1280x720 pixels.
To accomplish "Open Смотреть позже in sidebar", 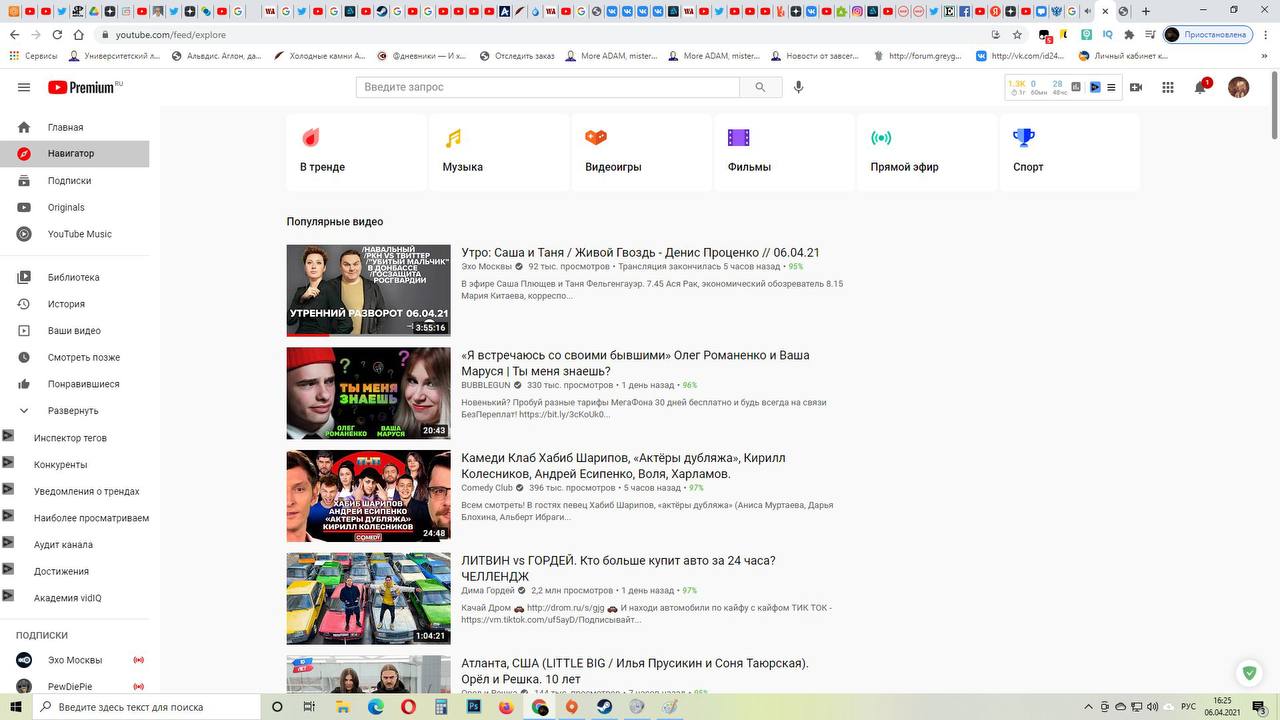I will tap(75, 357).
